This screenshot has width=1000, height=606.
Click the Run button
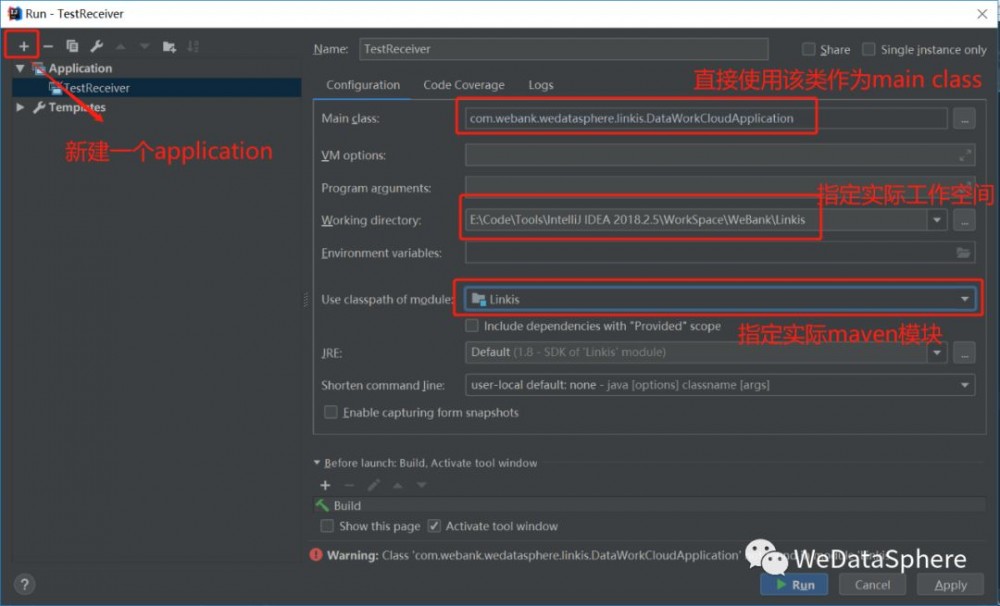(x=794, y=584)
